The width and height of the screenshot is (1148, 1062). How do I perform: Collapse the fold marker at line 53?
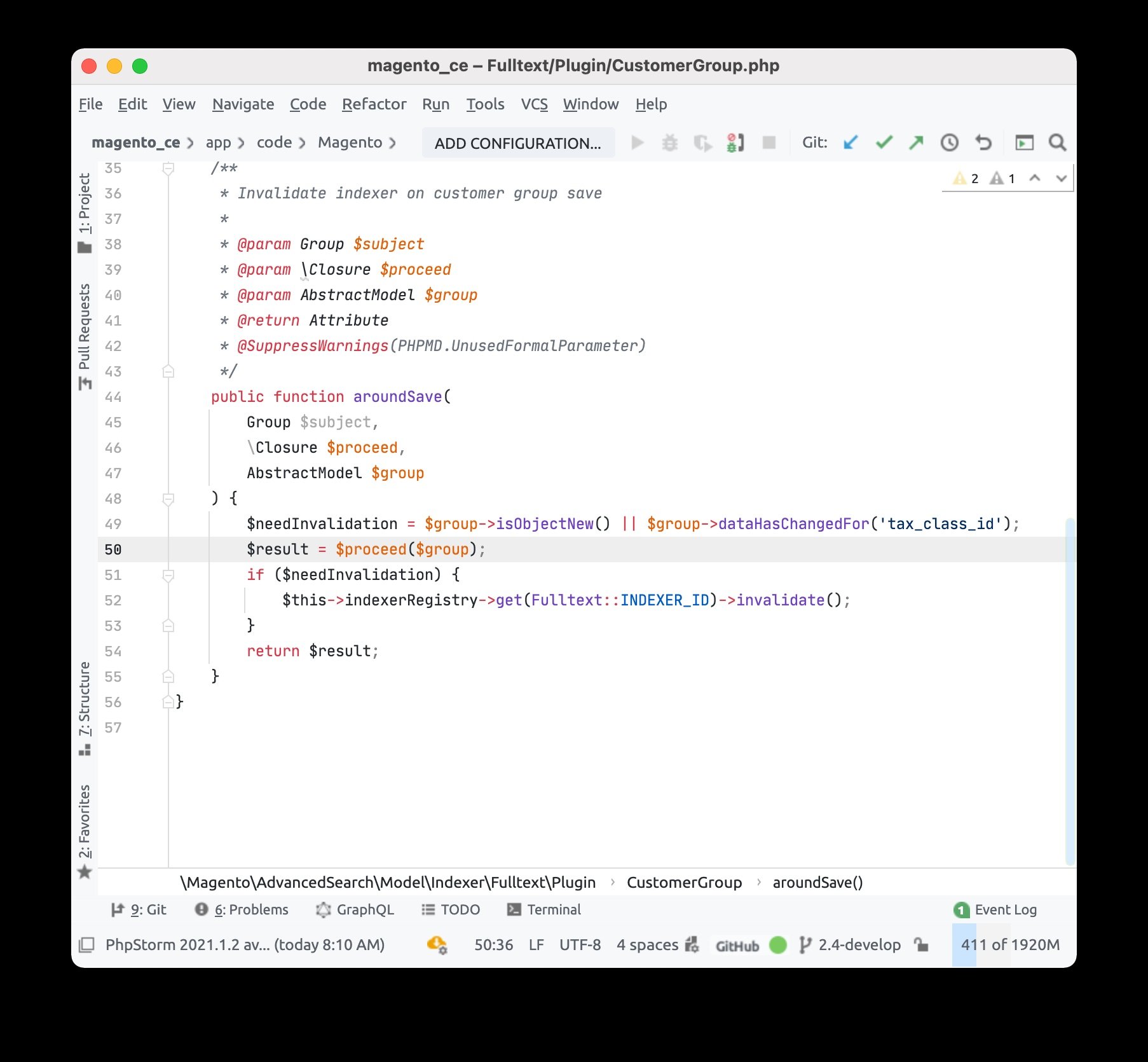(x=168, y=626)
